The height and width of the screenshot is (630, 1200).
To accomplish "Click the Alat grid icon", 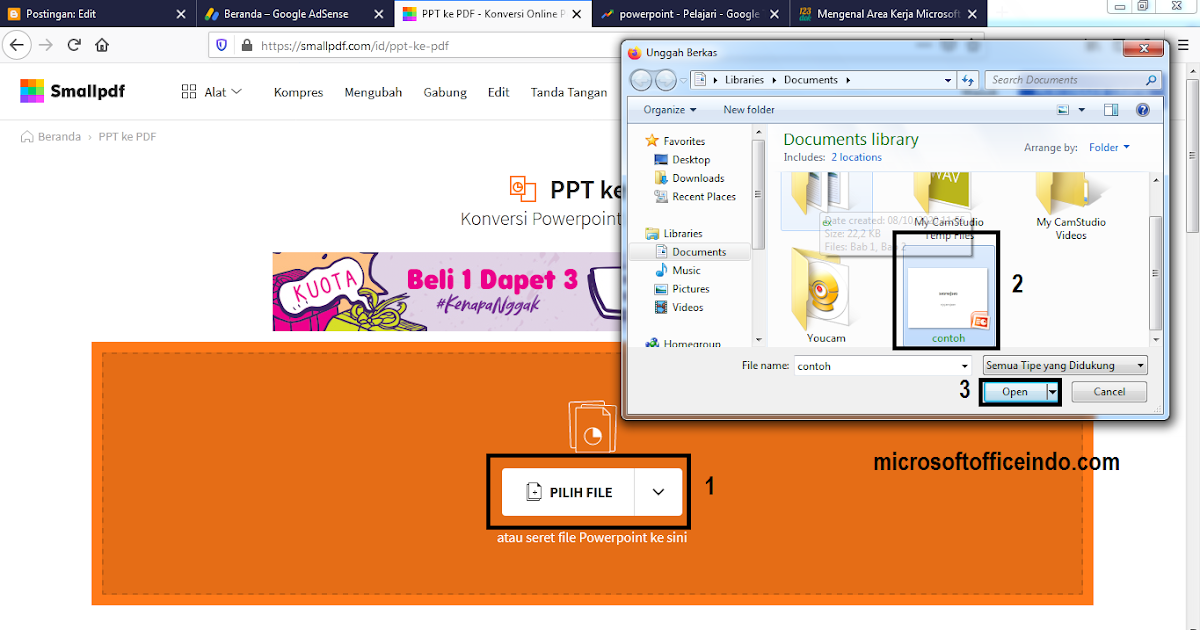I will tap(189, 91).
